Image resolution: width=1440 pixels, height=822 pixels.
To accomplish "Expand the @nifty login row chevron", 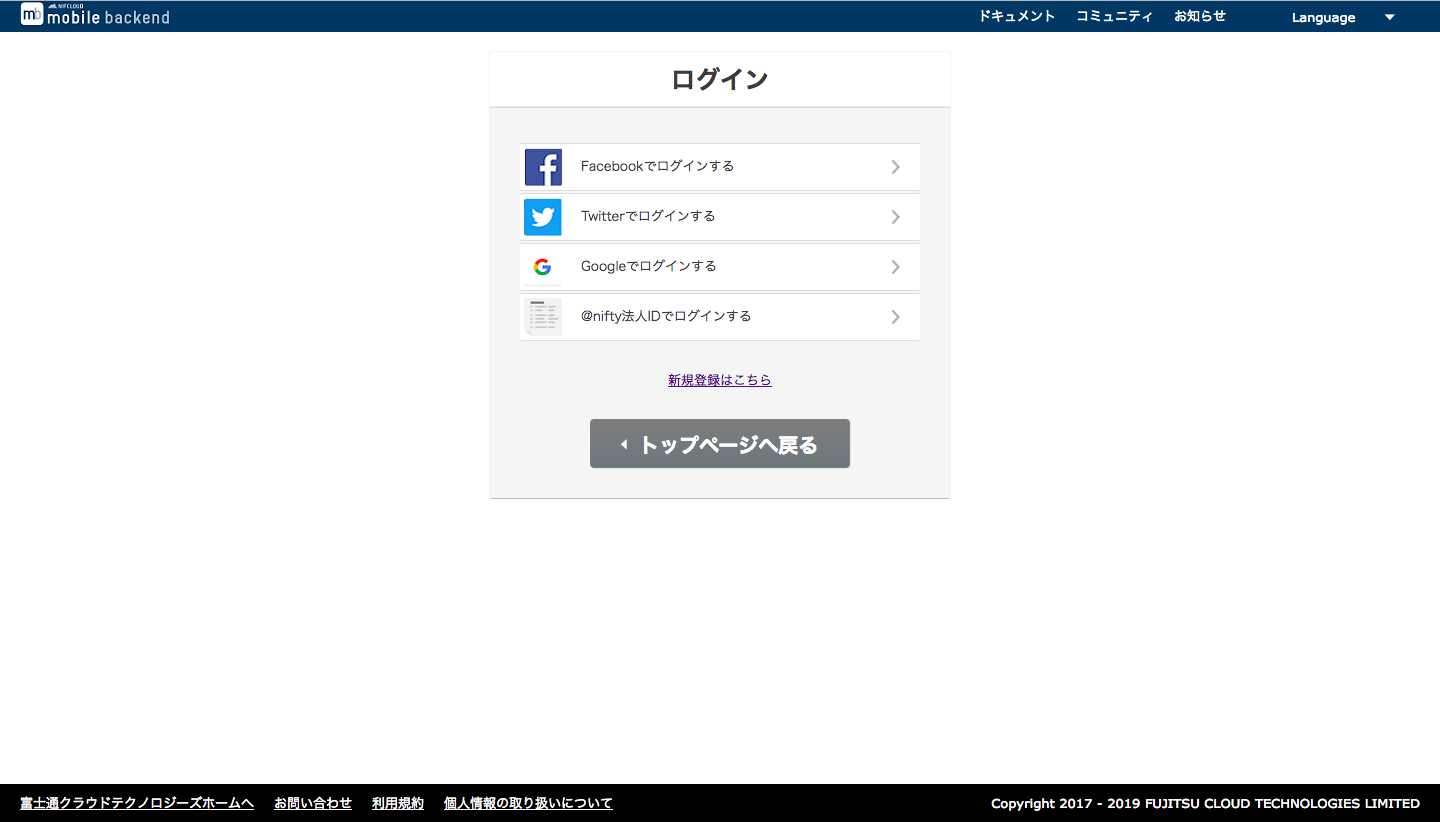I will (895, 316).
